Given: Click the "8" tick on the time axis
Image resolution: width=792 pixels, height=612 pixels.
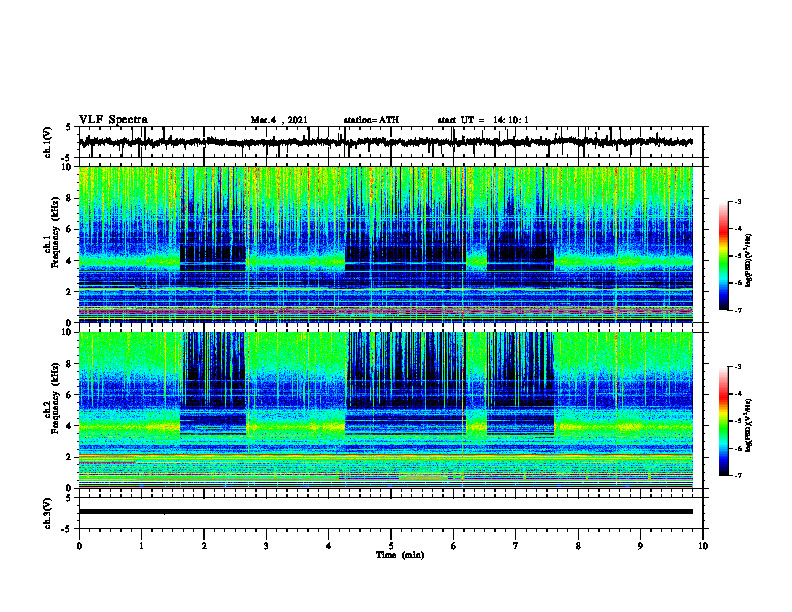Looking at the screenshot, I should coord(578,546).
